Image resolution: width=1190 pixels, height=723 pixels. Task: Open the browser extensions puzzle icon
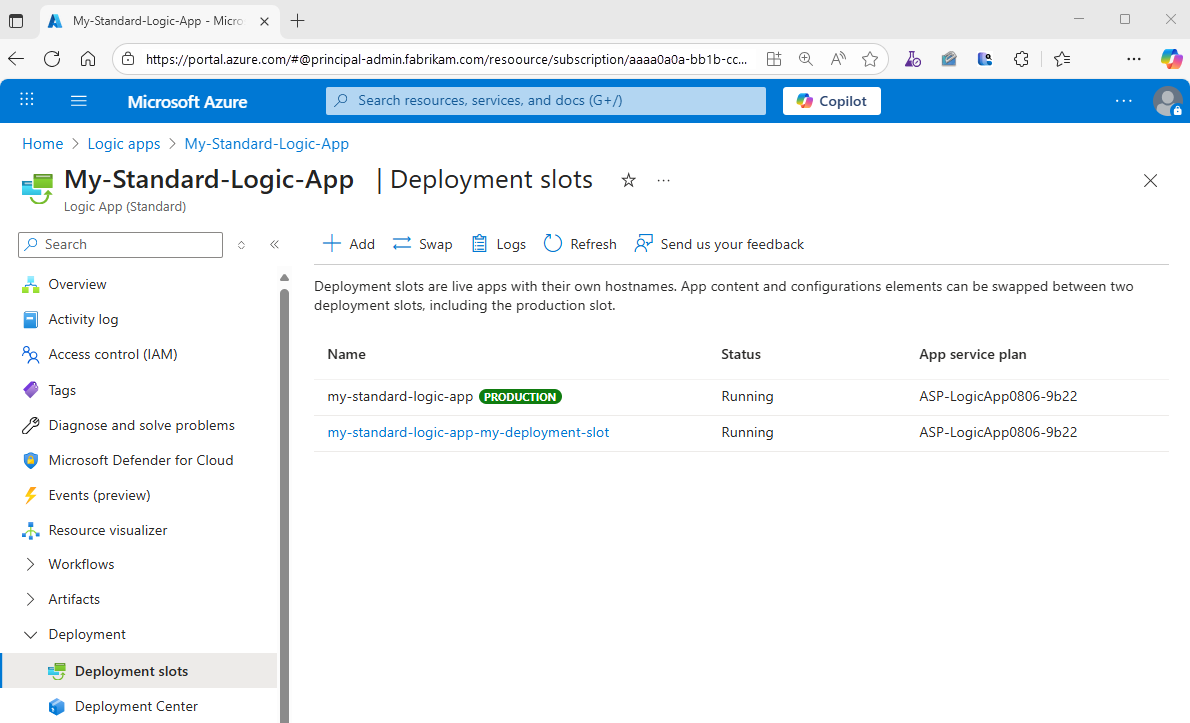point(1022,59)
